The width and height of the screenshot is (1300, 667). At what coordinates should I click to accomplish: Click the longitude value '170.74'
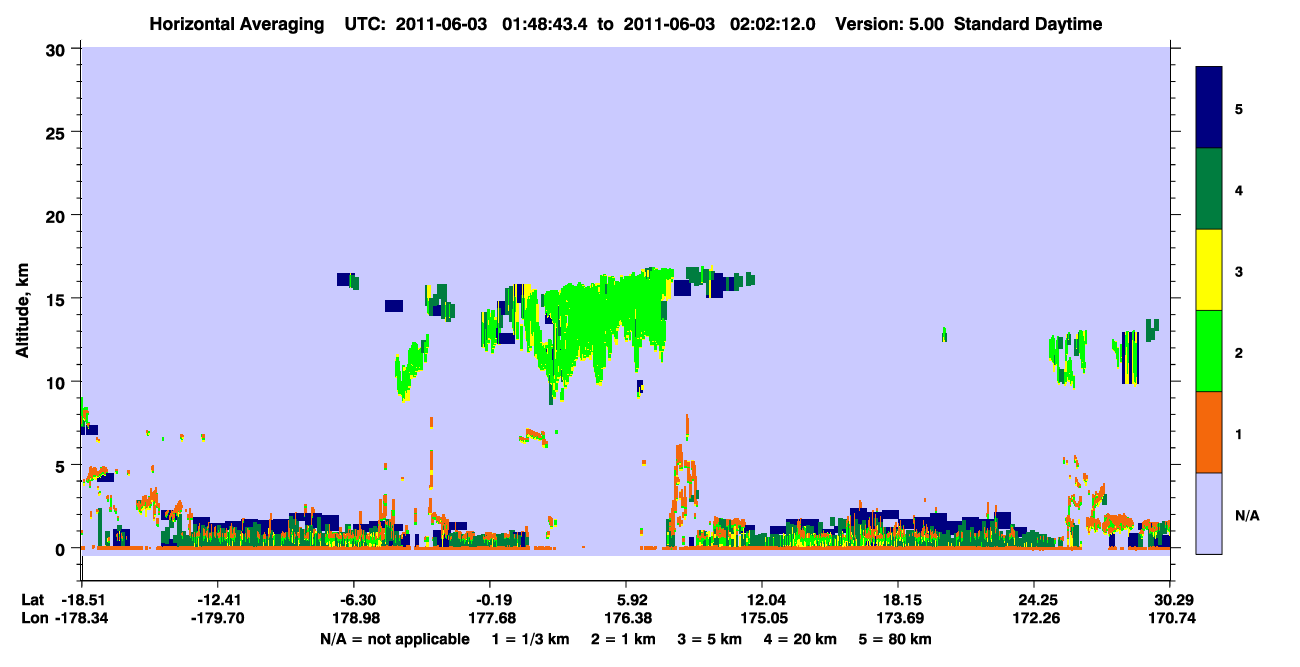pos(1170,618)
